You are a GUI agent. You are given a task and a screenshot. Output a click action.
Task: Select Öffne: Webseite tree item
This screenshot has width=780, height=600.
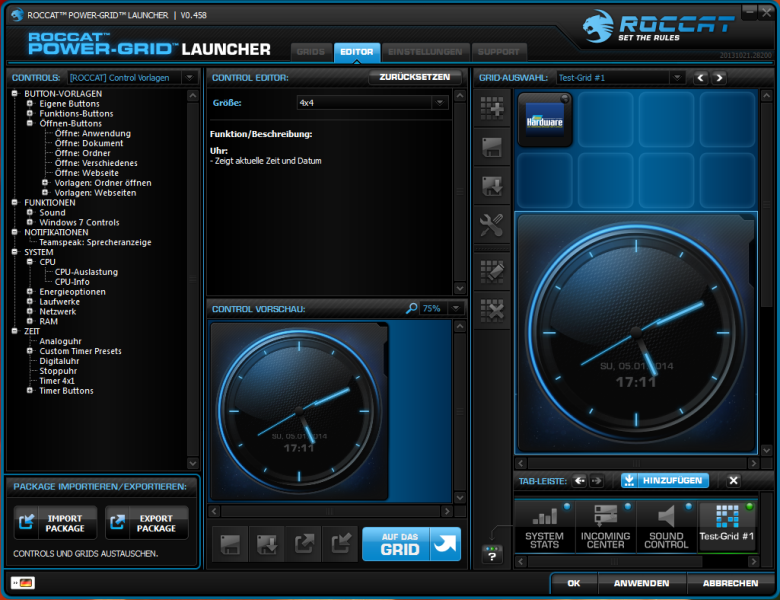87,173
